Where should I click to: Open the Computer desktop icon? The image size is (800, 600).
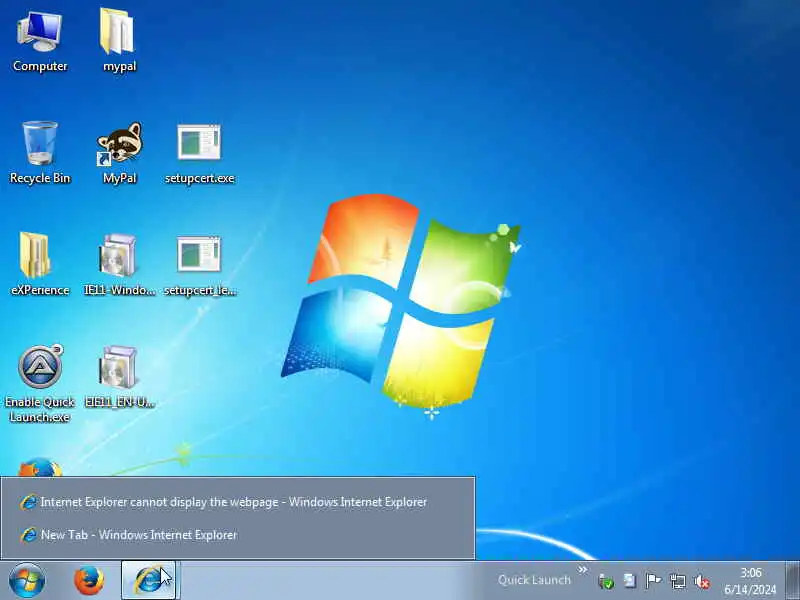coord(40,42)
